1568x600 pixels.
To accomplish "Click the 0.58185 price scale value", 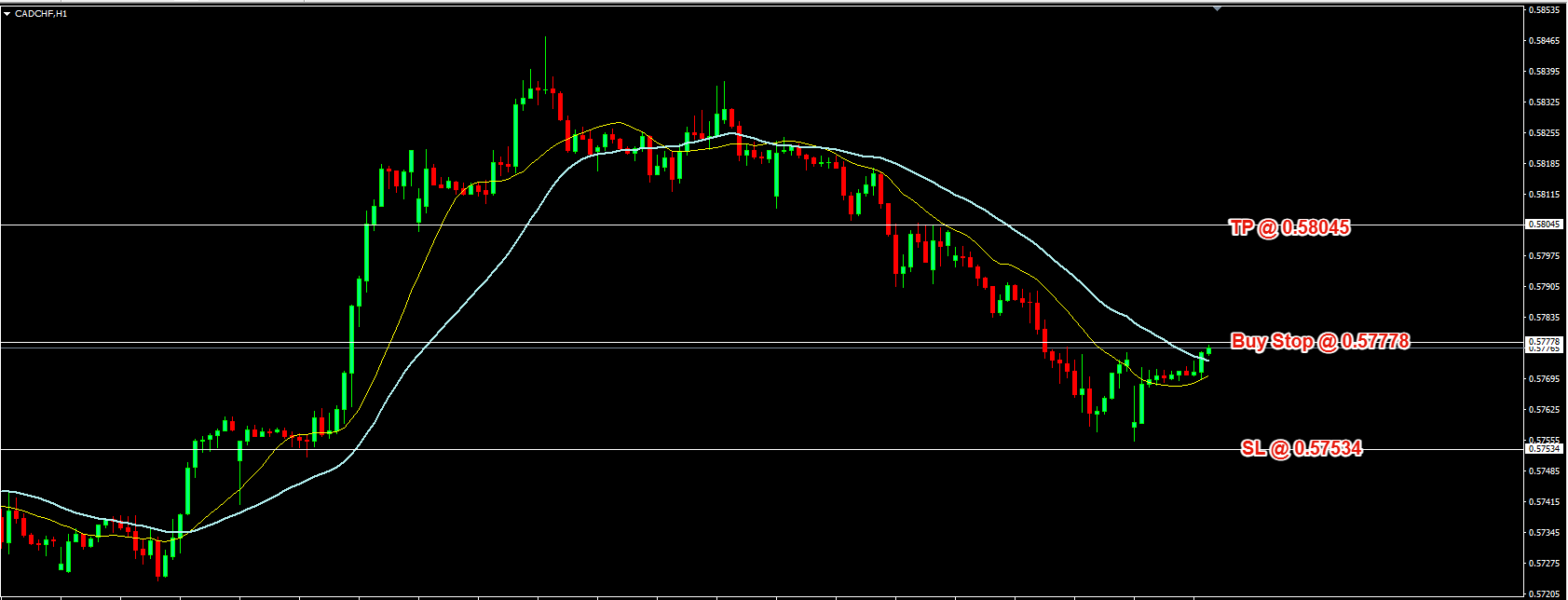I will point(1546,164).
